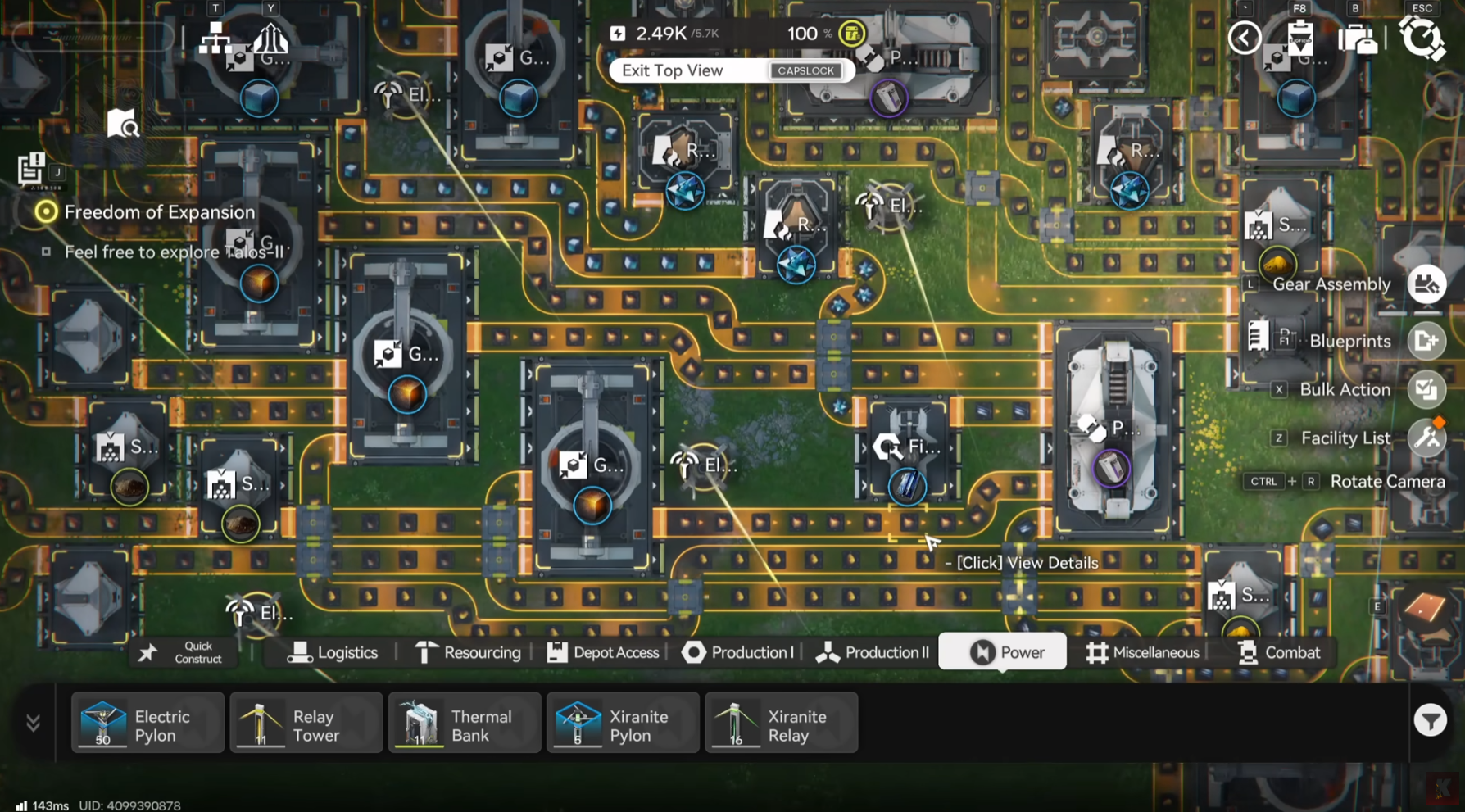Viewport: 1465px width, 812px height.
Task: Open the Depot Access tab
Action: (603, 652)
